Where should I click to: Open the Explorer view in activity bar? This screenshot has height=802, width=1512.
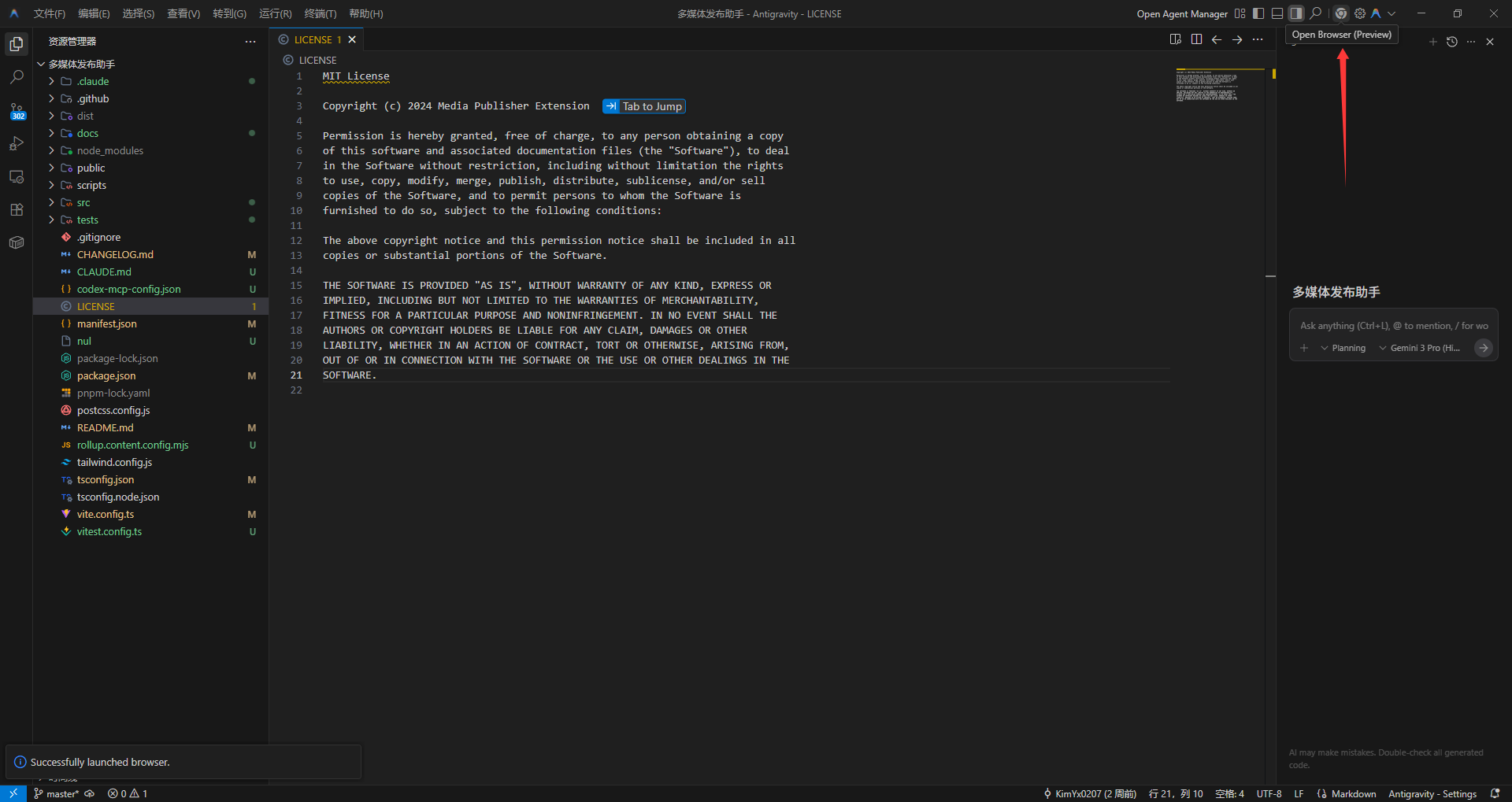[x=17, y=44]
